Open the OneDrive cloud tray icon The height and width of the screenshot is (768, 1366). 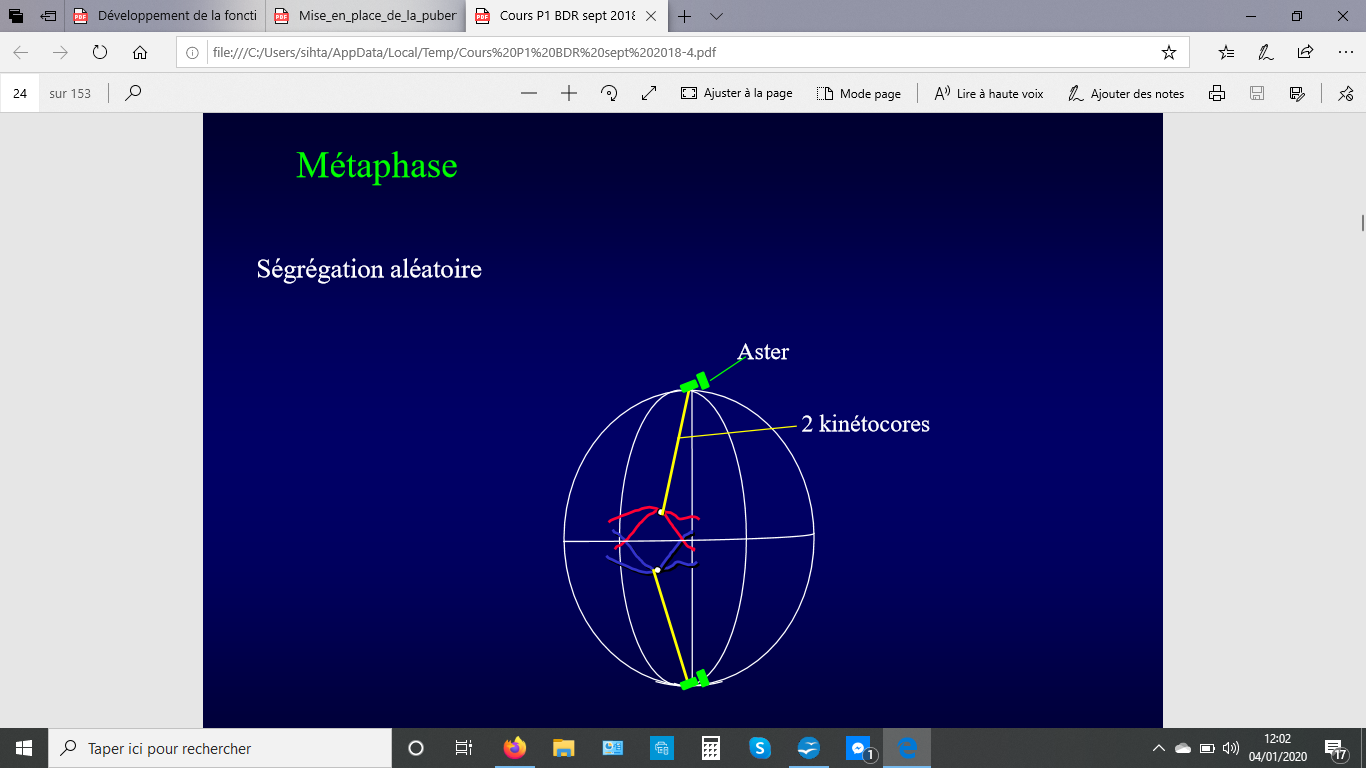coord(1183,748)
